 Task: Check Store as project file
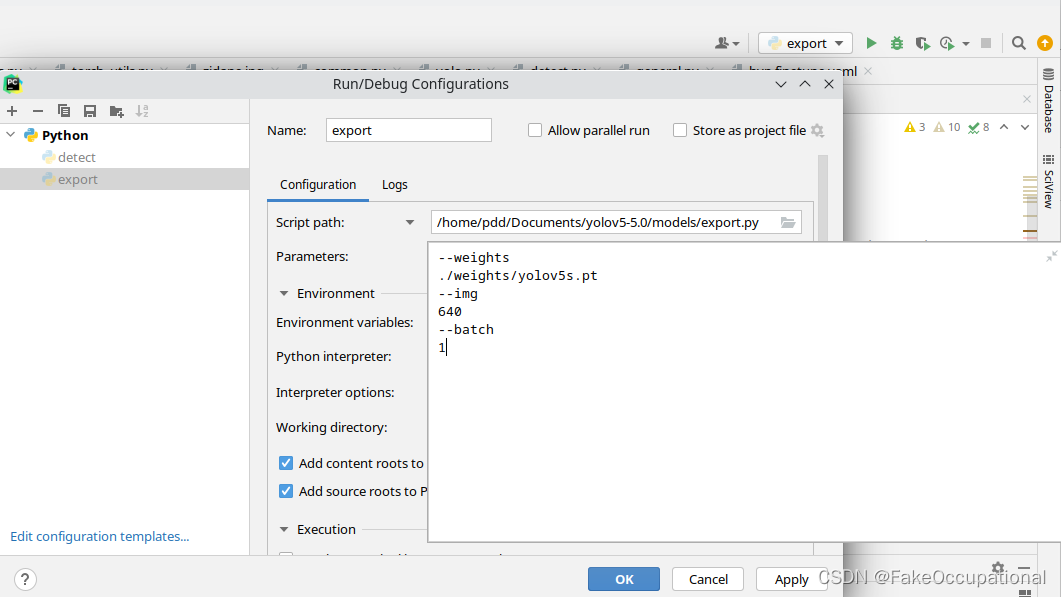(679, 130)
